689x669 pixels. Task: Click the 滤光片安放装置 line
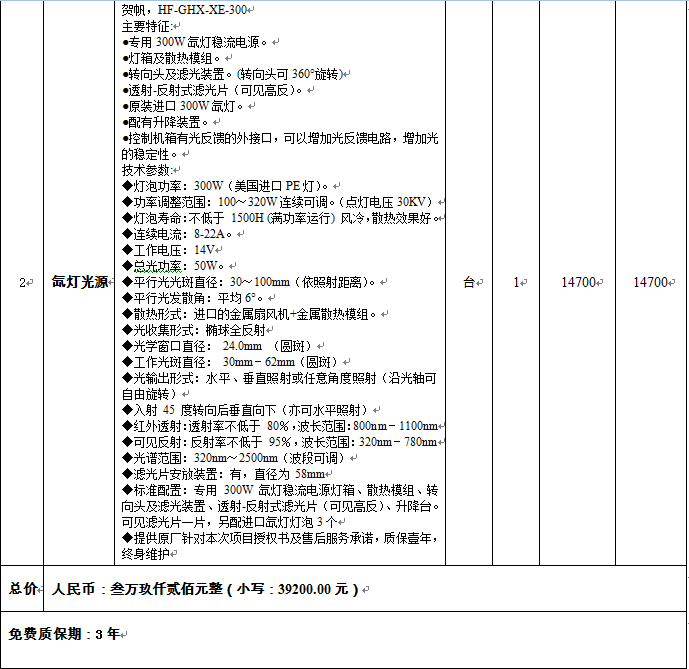click(x=228, y=473)
